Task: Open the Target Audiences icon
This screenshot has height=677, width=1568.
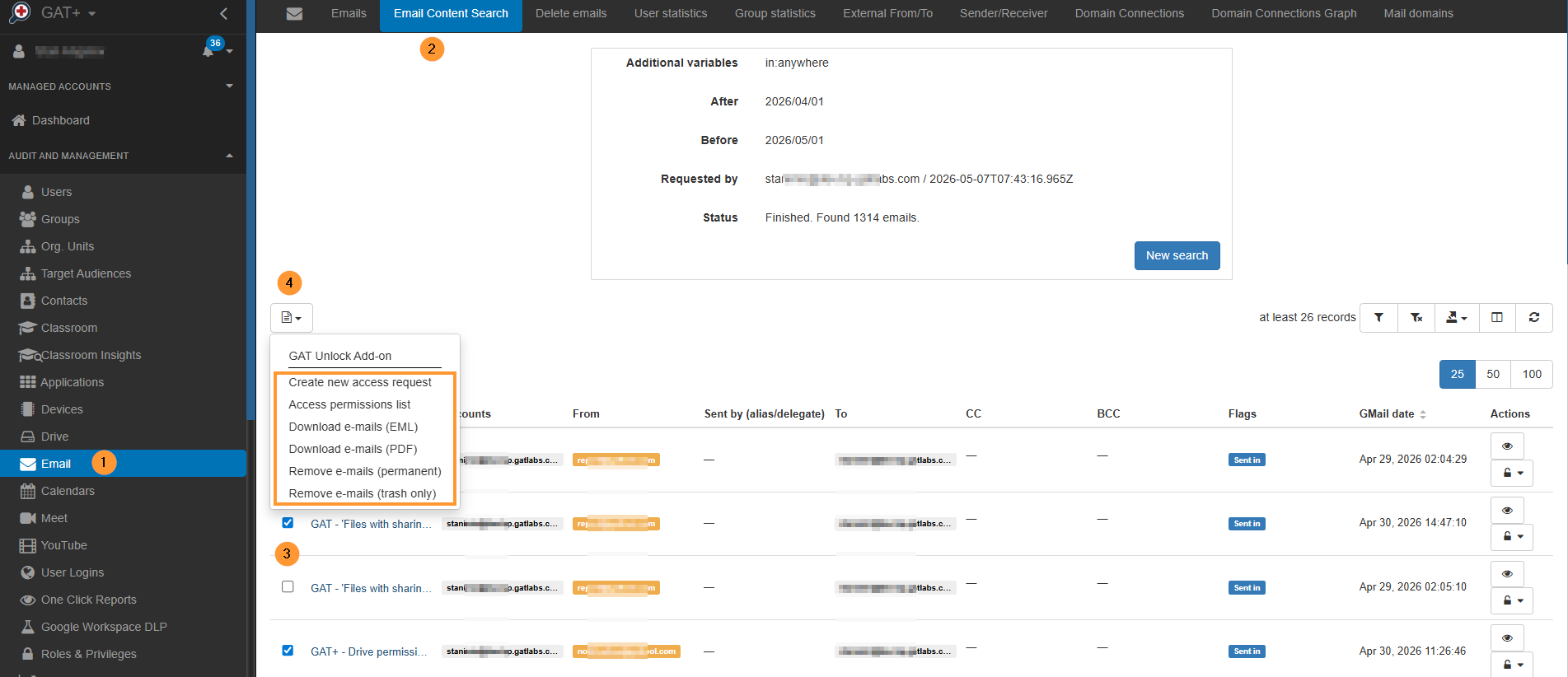Action: pos(28,273)
